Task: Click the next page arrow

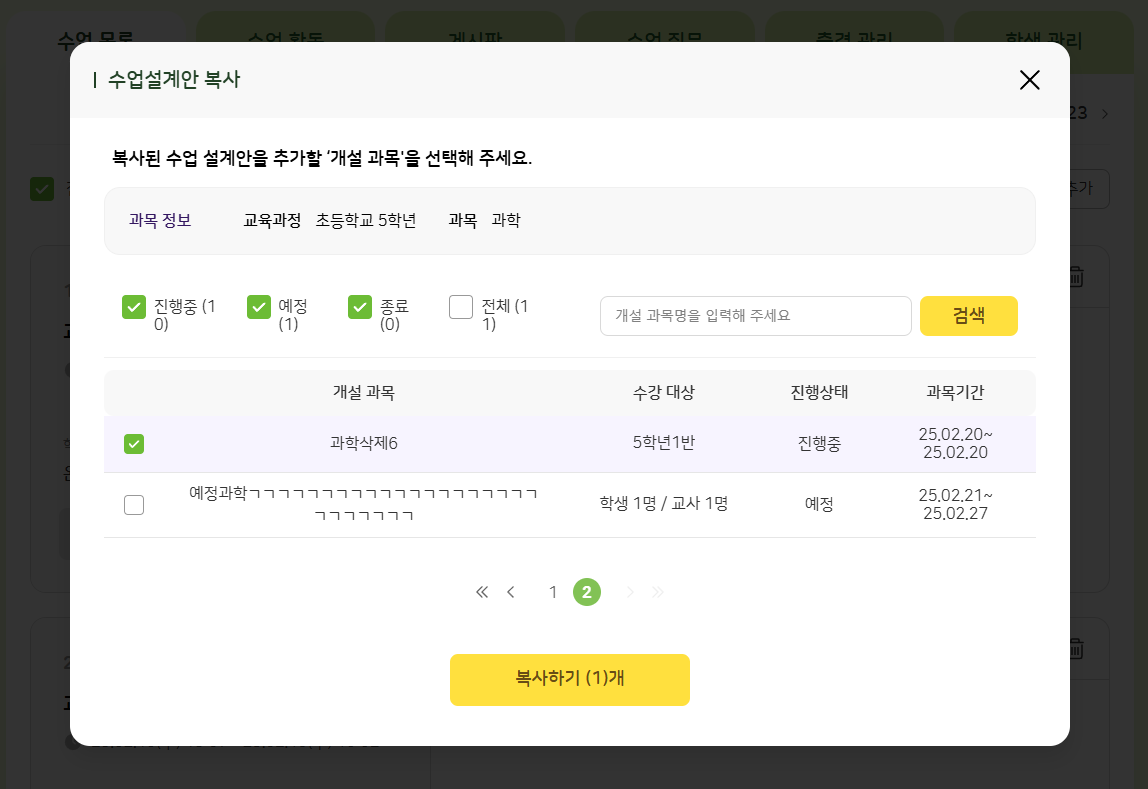Action: (x=630, y=592)
